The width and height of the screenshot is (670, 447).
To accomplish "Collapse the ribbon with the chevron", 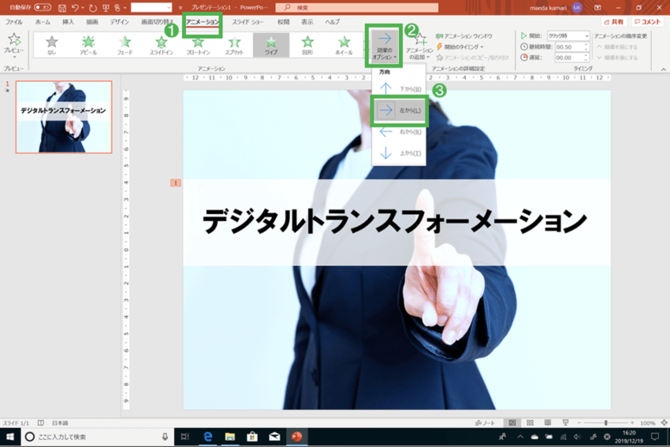I will point(663,69).
